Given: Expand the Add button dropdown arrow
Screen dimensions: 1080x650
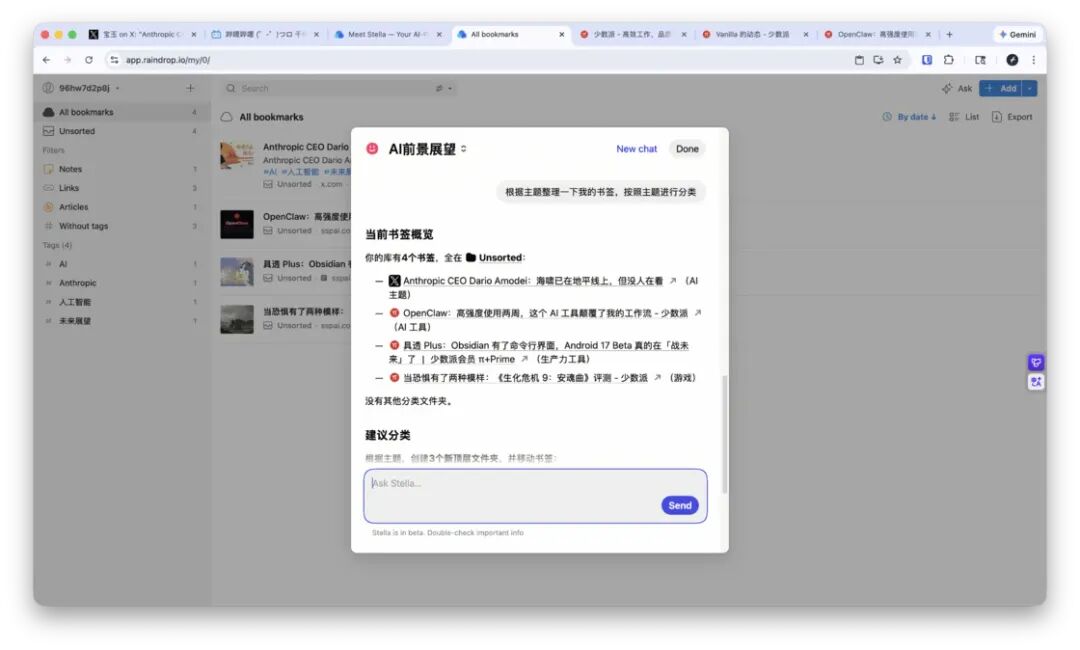Looking at the screenshot, I should click(x=1030, y=88).
